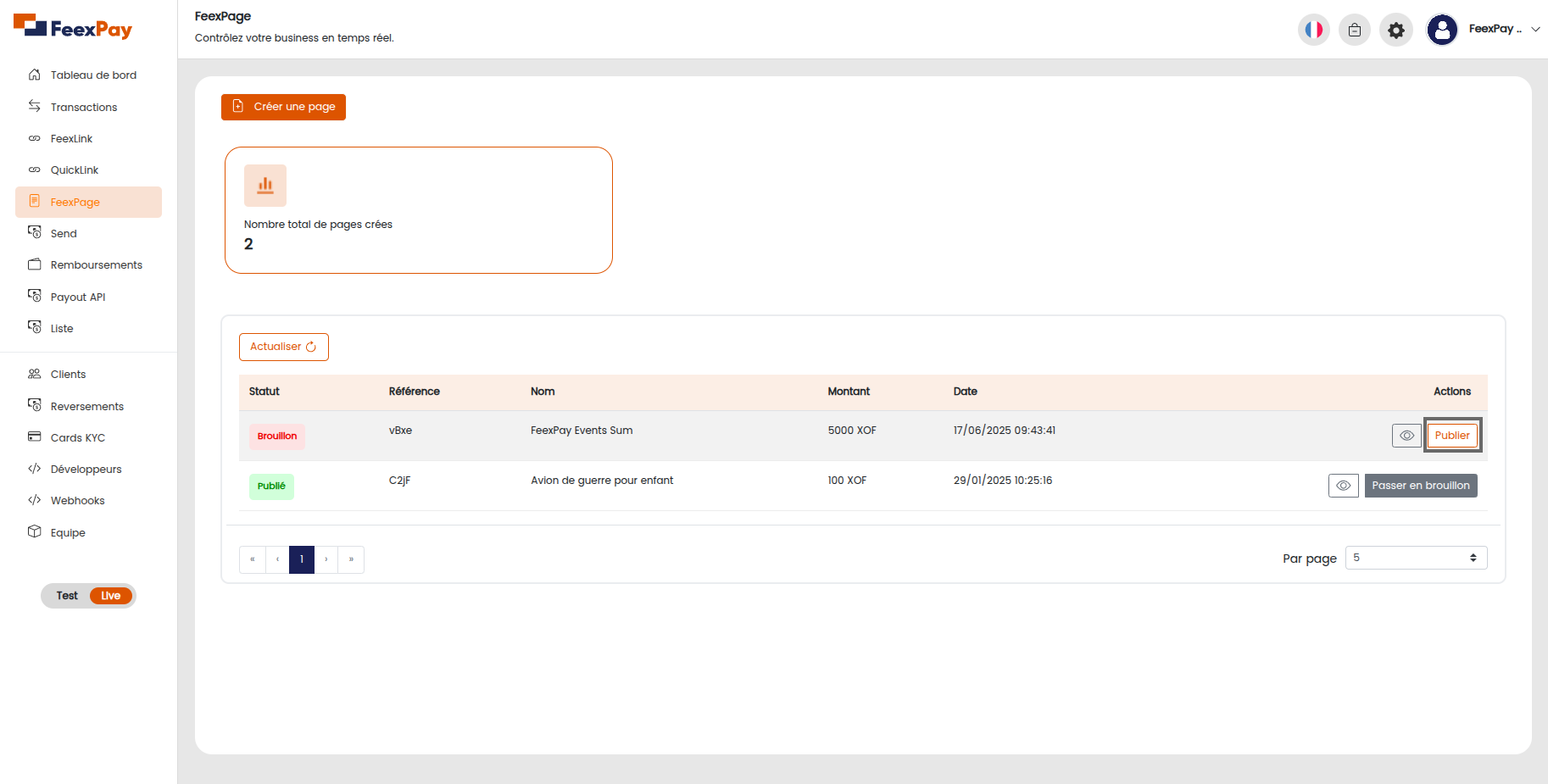The image size is (1548, 784).
Task: Go to first page of pagination
Action: click(252, 559)
